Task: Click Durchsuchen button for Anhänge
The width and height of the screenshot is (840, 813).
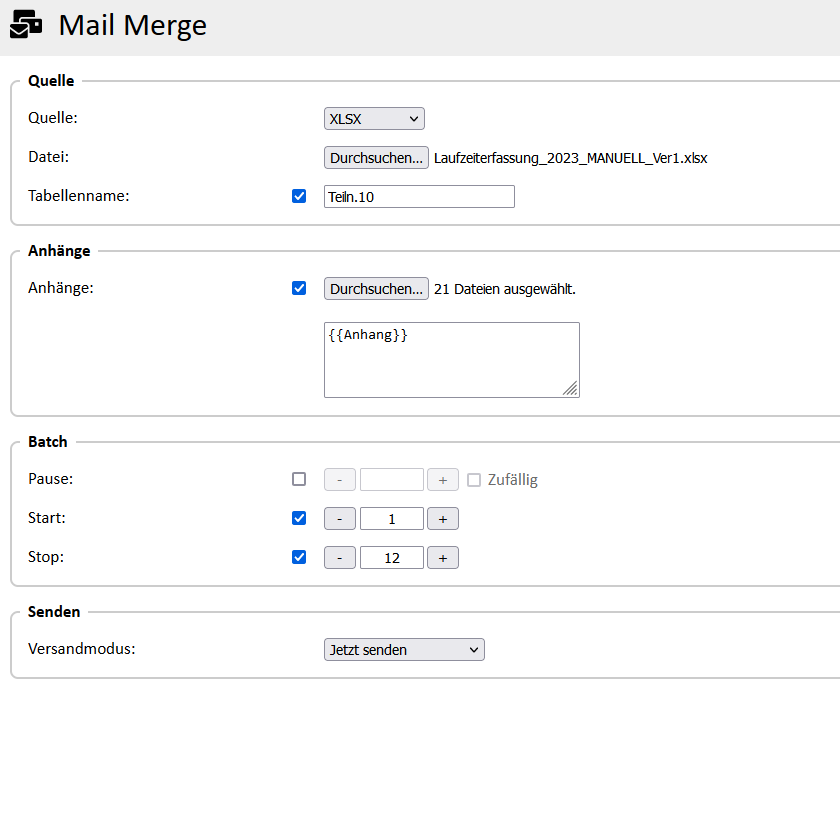Action: (x=376, y=289)
